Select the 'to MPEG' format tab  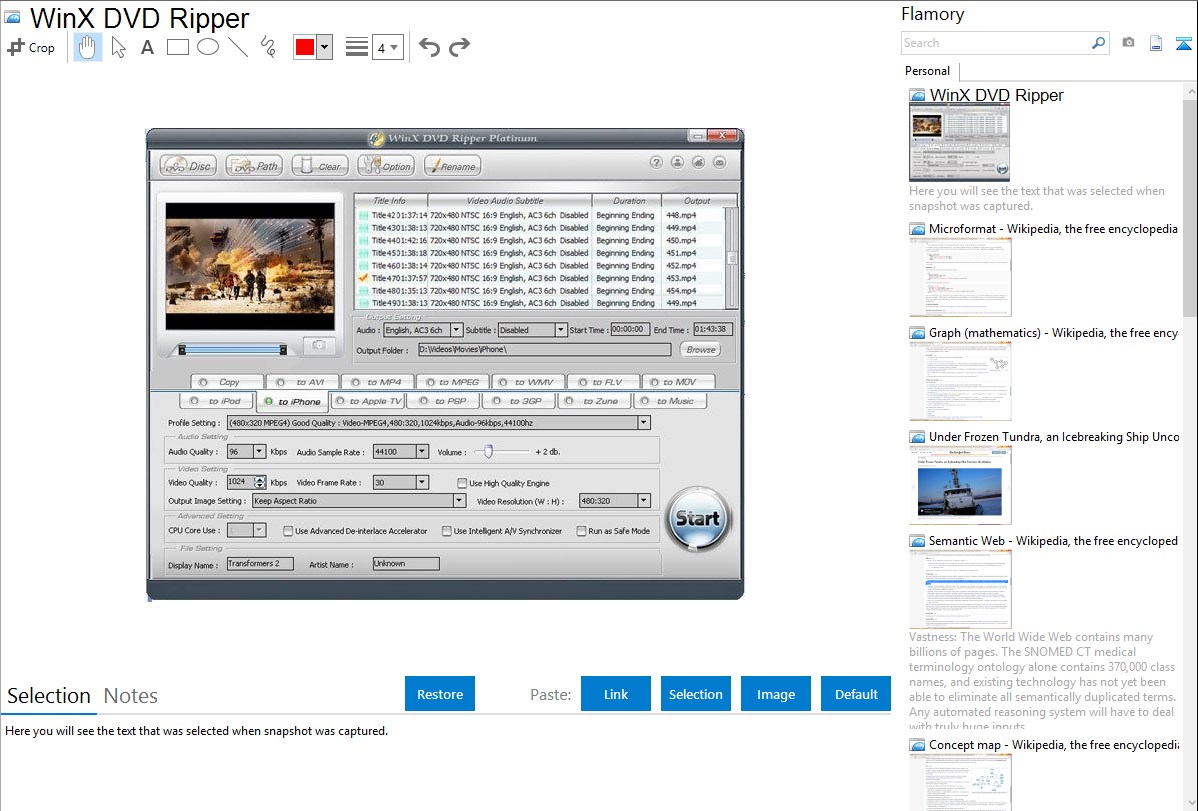click(453, 381)
